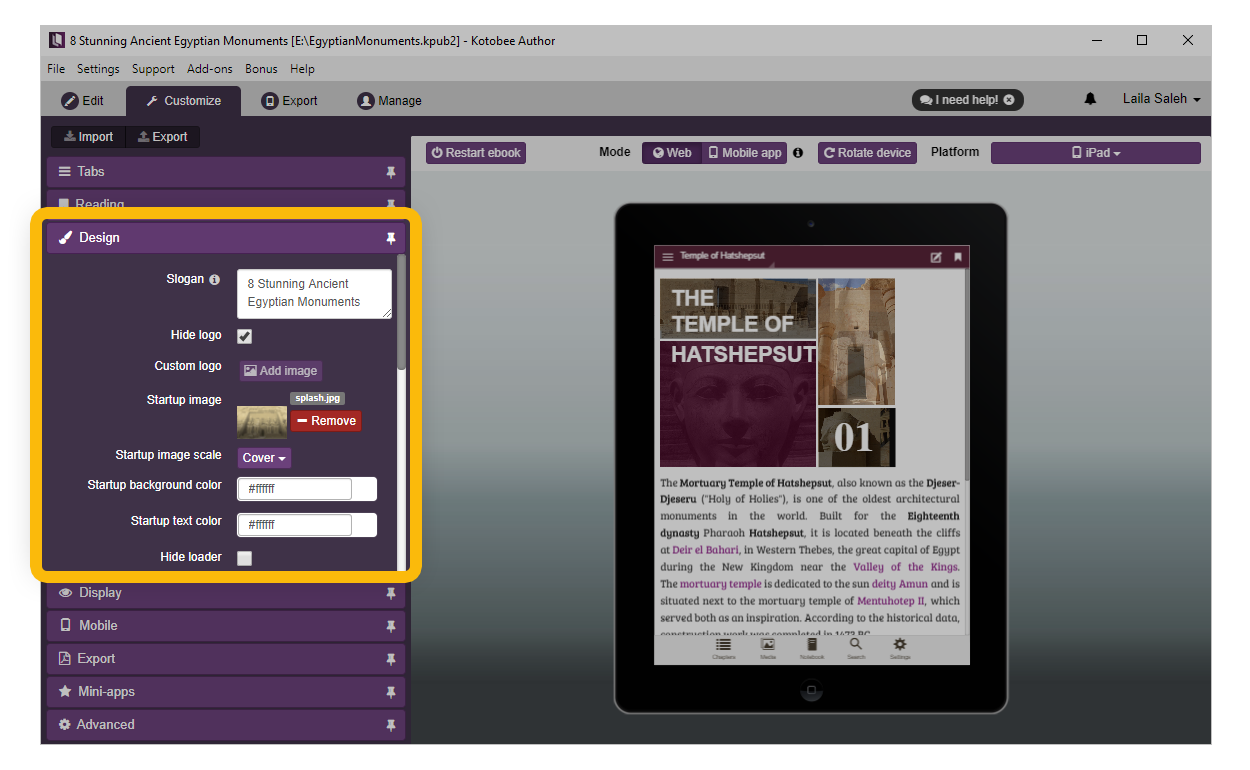Open the File menu
Image resolution: width=1250 pixels, height=770 pixels.
[56, 69]
